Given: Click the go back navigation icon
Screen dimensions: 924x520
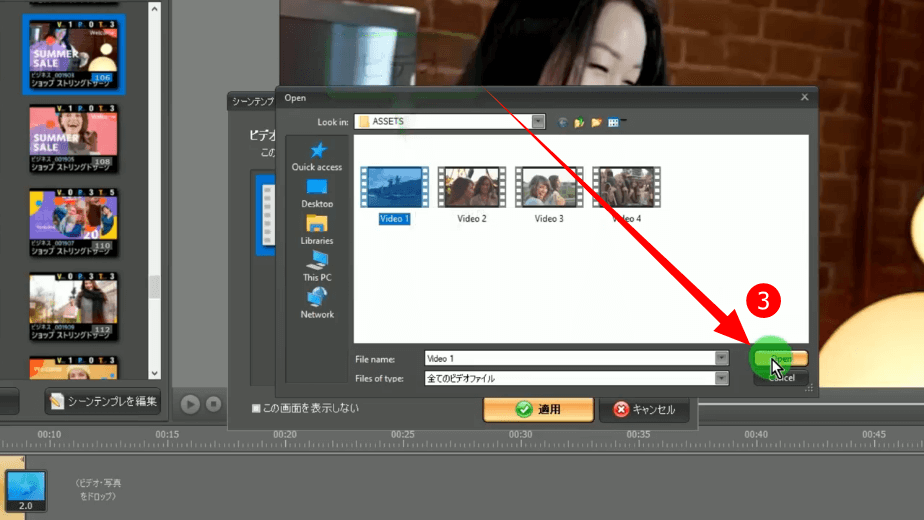Looking at the screenshot, I should click(563, 122).
